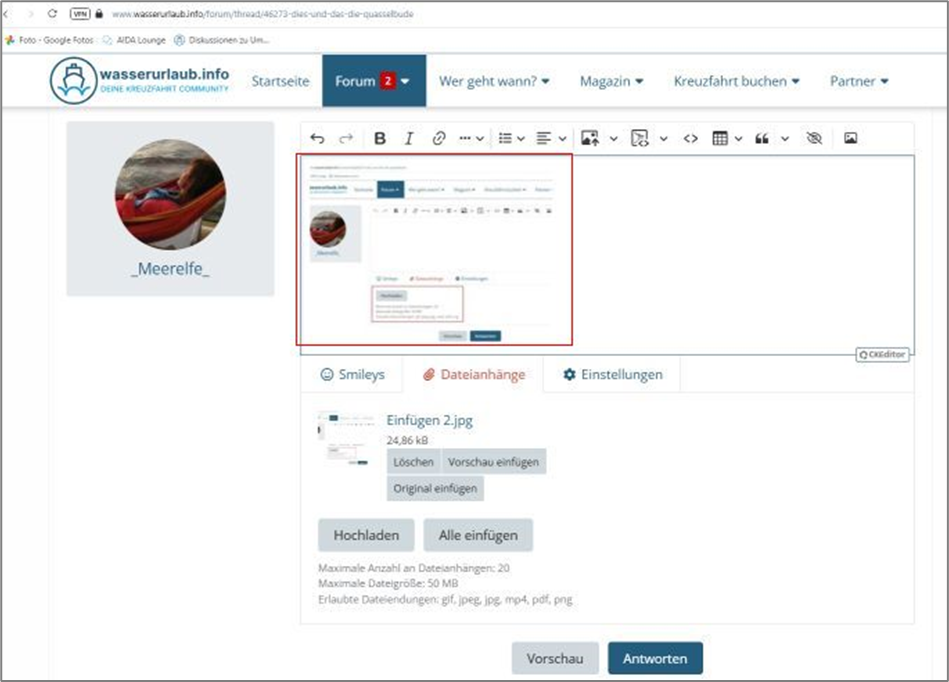Image resolution: width=949 pixels, height=682 pixels.
Task: Click the Hochladen upload button
Action: pos(366,535)
